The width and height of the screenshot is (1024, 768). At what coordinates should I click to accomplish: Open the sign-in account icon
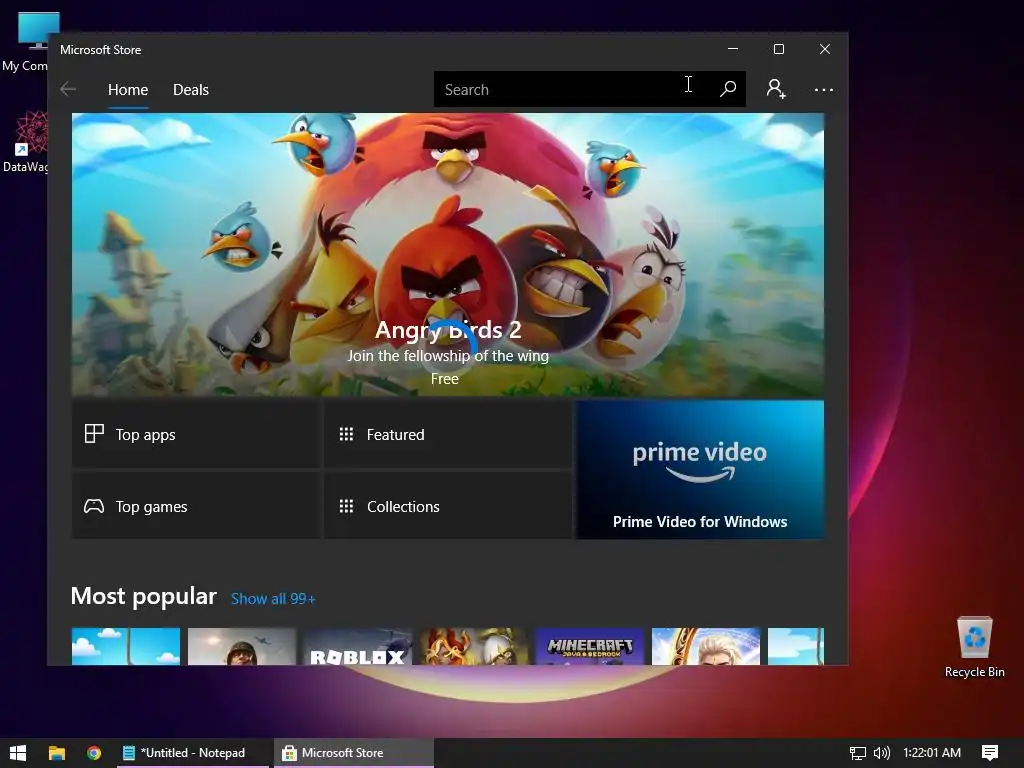click(776, 89)
